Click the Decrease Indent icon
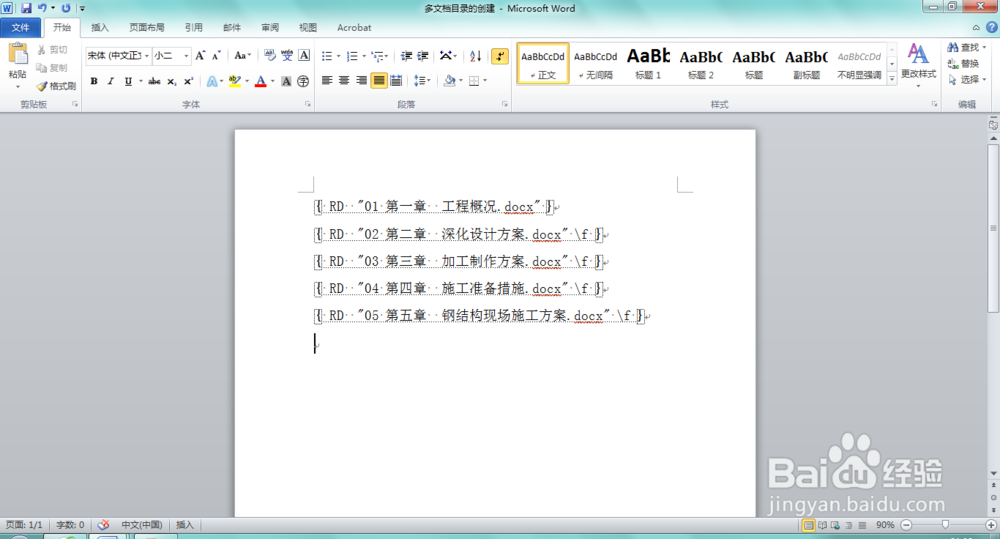The width and height of the screenshot is (1000, 539). (406, 56)
